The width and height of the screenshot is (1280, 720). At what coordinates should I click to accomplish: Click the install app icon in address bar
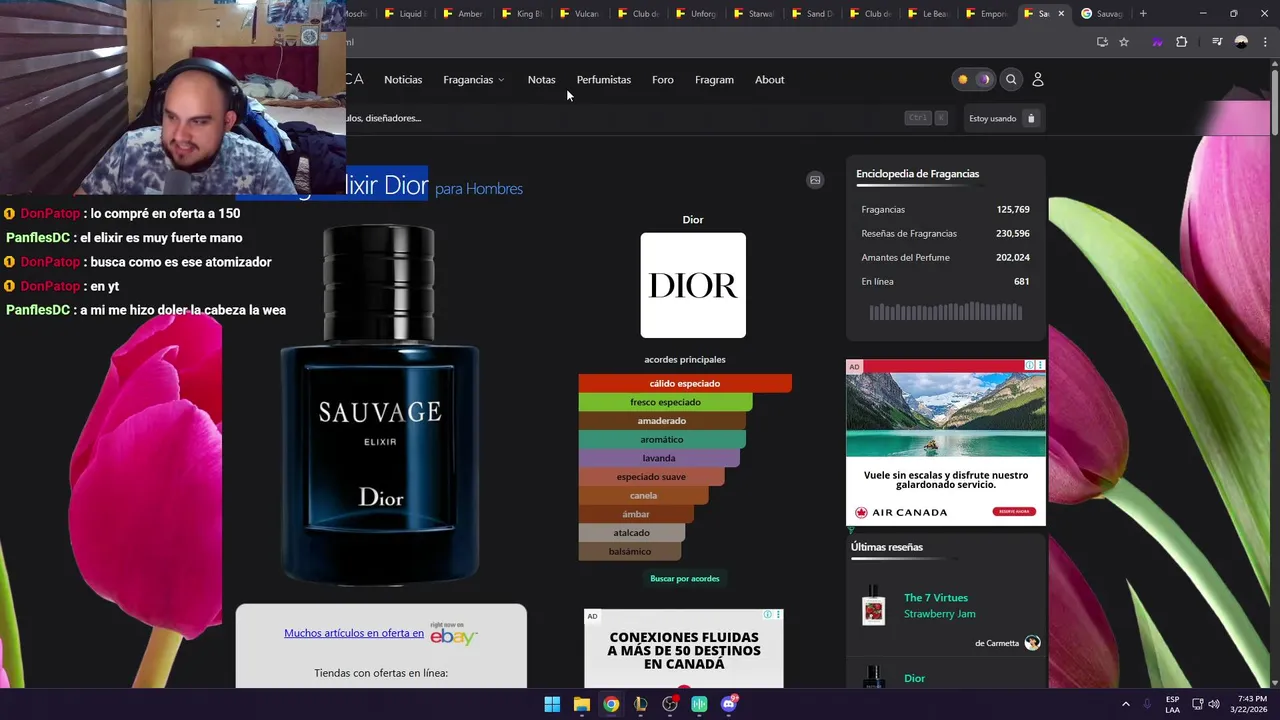point(1102,42)
